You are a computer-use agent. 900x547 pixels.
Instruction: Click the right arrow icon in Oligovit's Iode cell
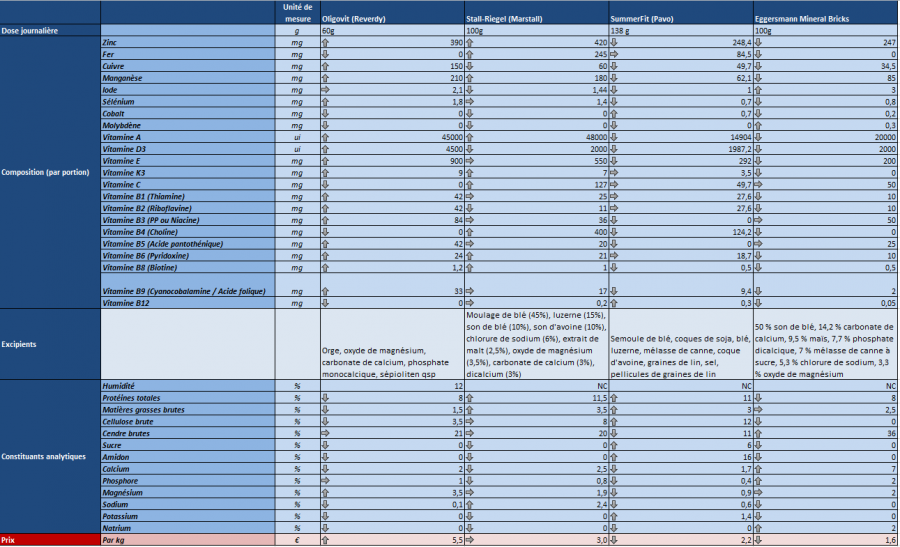pyautogui.click(x=325, y=88)
